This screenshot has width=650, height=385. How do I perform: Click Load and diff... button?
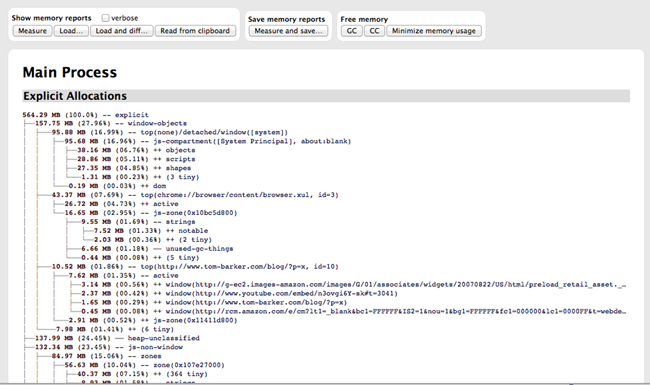121,31
